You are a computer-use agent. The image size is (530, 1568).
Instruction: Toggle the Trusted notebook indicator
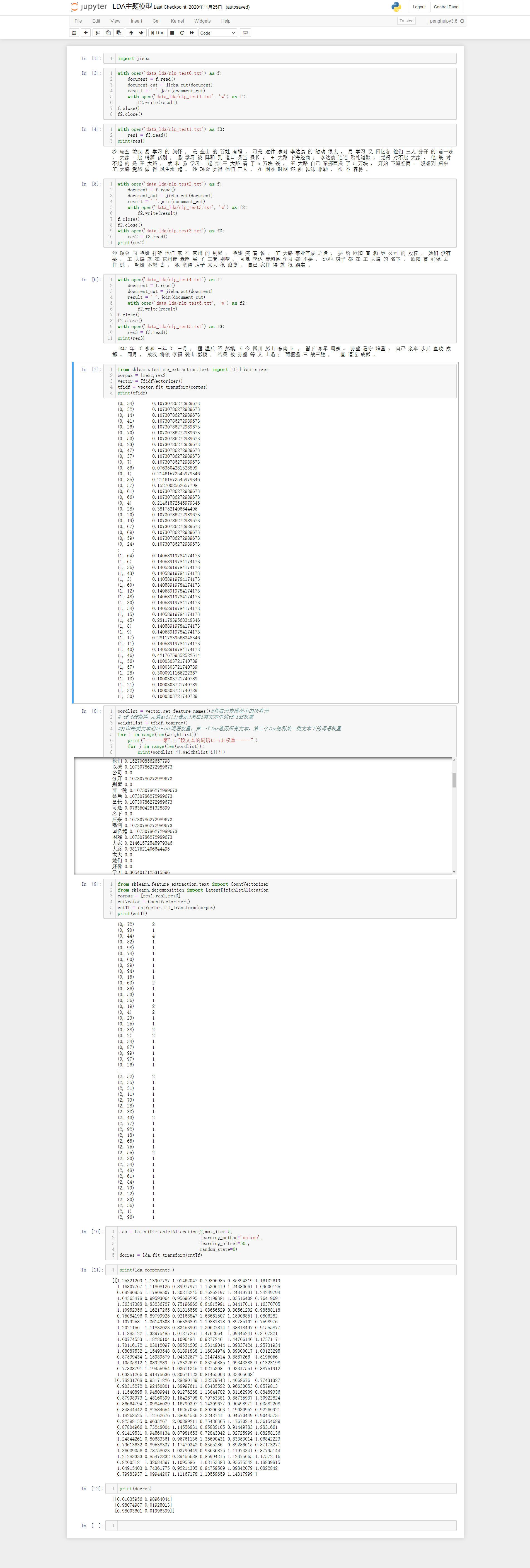point(406,21)
